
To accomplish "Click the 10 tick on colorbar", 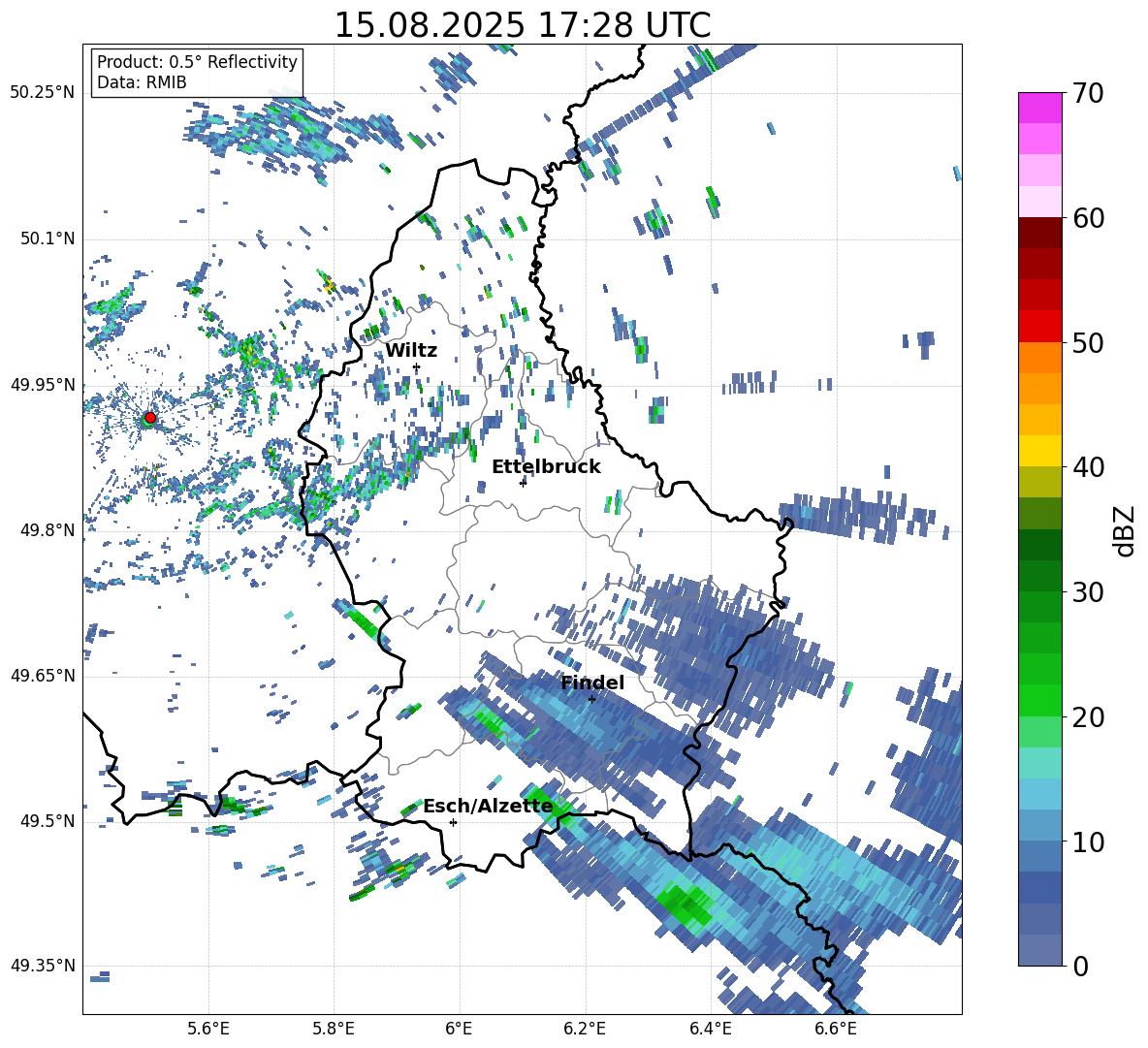I will coord(1088,842).
